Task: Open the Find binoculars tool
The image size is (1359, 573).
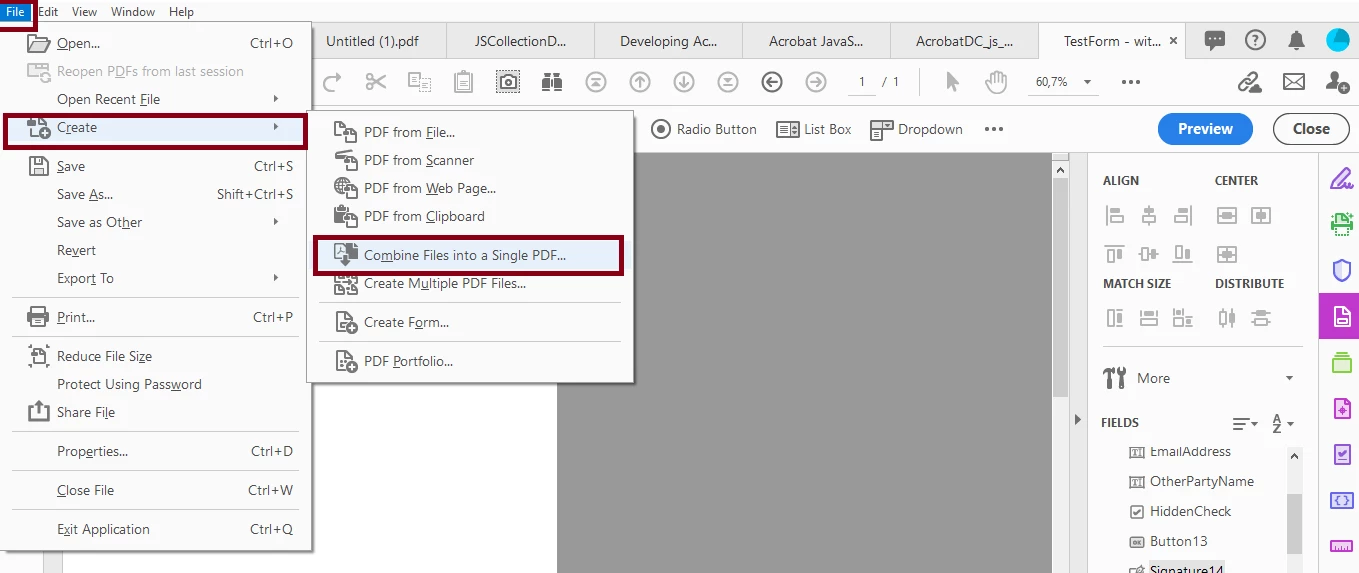Action: click(552, 82)
